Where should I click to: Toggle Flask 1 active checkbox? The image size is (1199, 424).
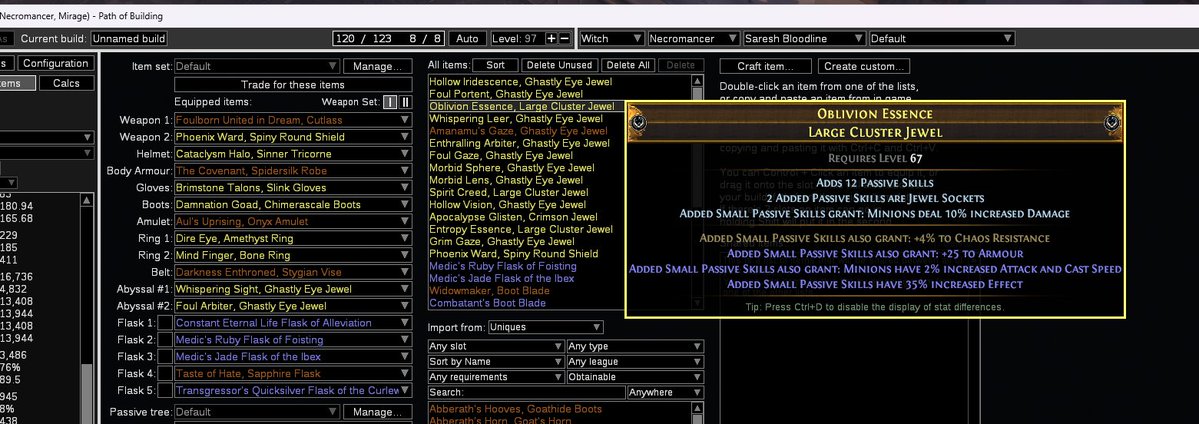164,323
